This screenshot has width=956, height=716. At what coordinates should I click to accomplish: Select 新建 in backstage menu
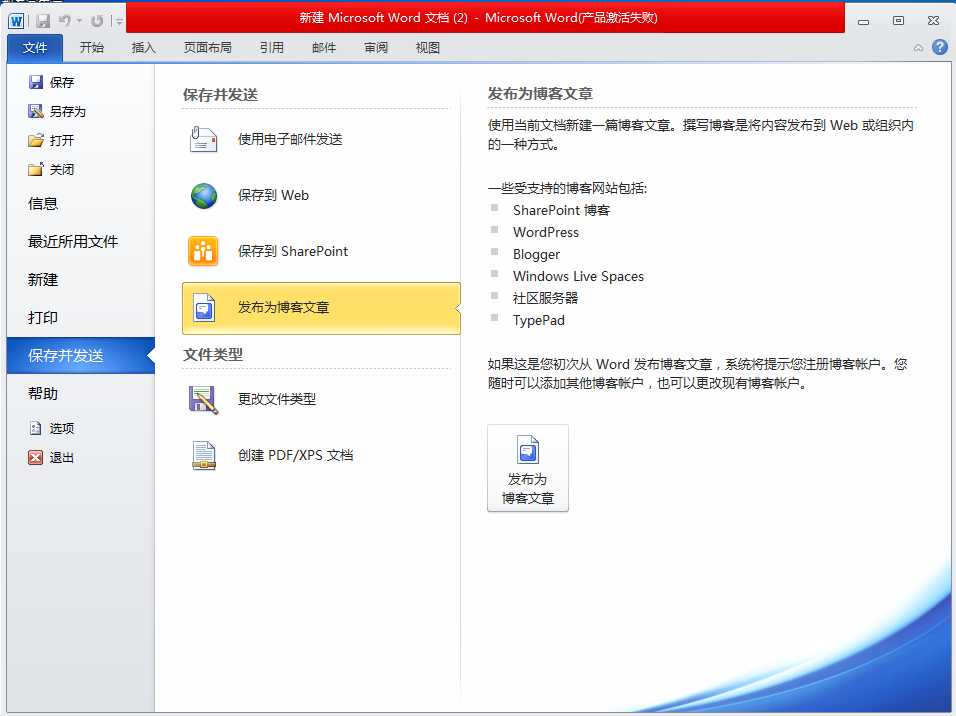80,280
